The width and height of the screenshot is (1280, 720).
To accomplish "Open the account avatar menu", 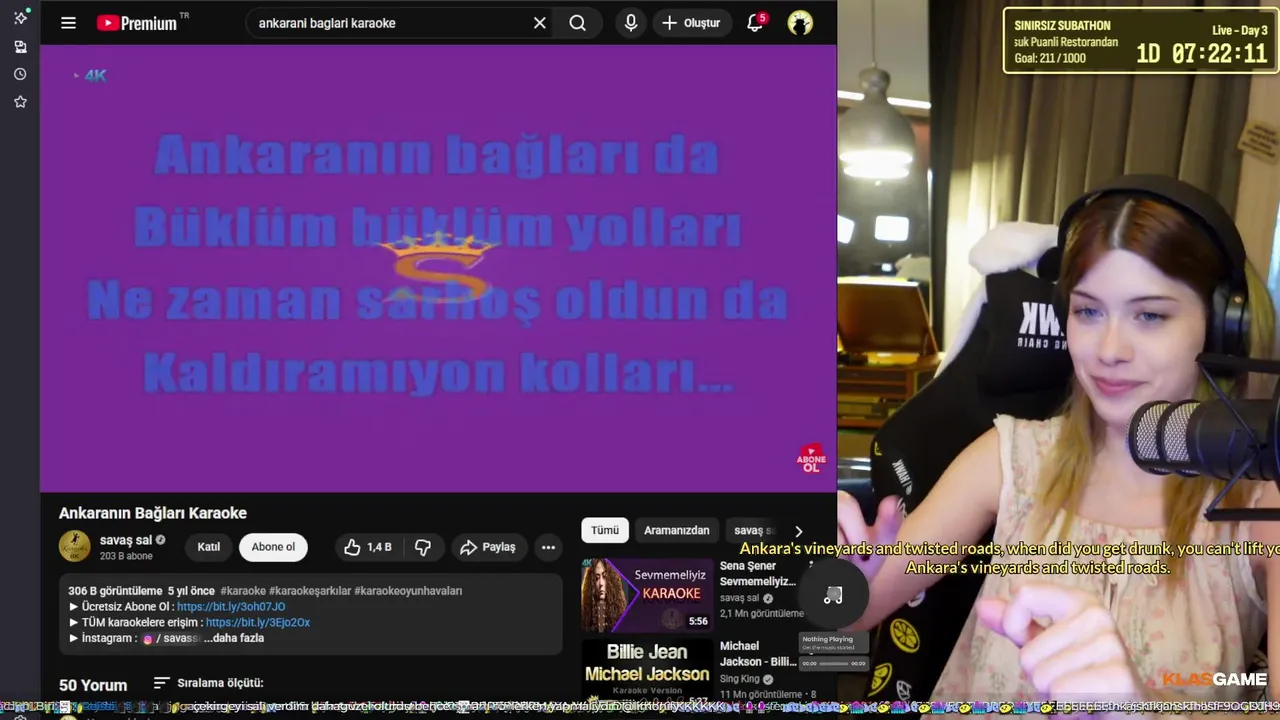I will click(x=800, y=23).
